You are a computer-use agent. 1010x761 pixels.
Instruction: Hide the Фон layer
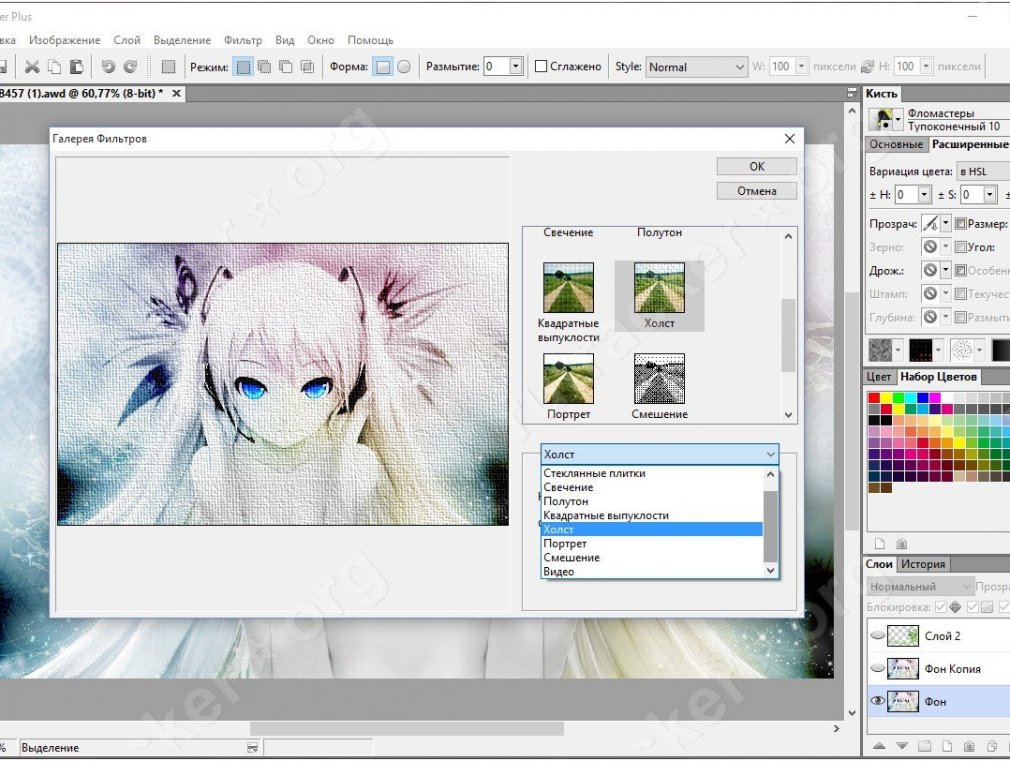[x=877, y=701]
